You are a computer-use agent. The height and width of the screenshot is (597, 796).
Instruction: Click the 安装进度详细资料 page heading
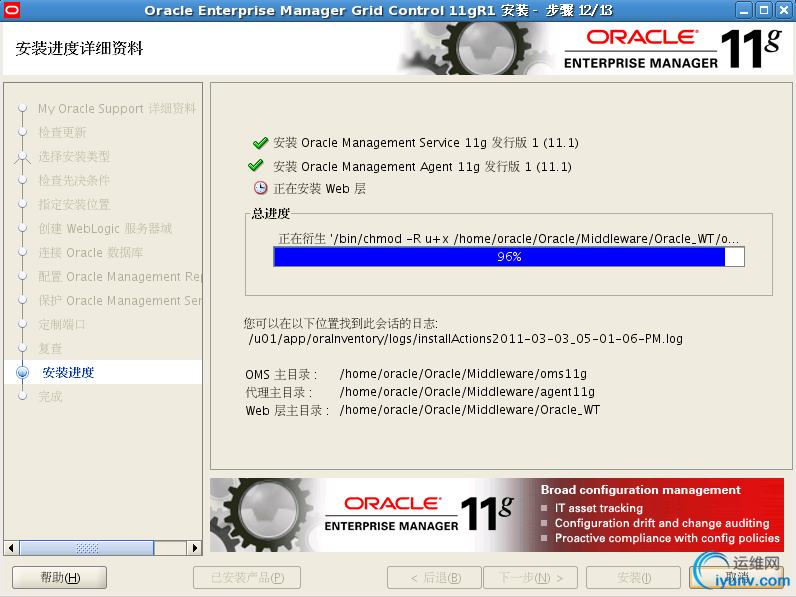tap(79, 48)
